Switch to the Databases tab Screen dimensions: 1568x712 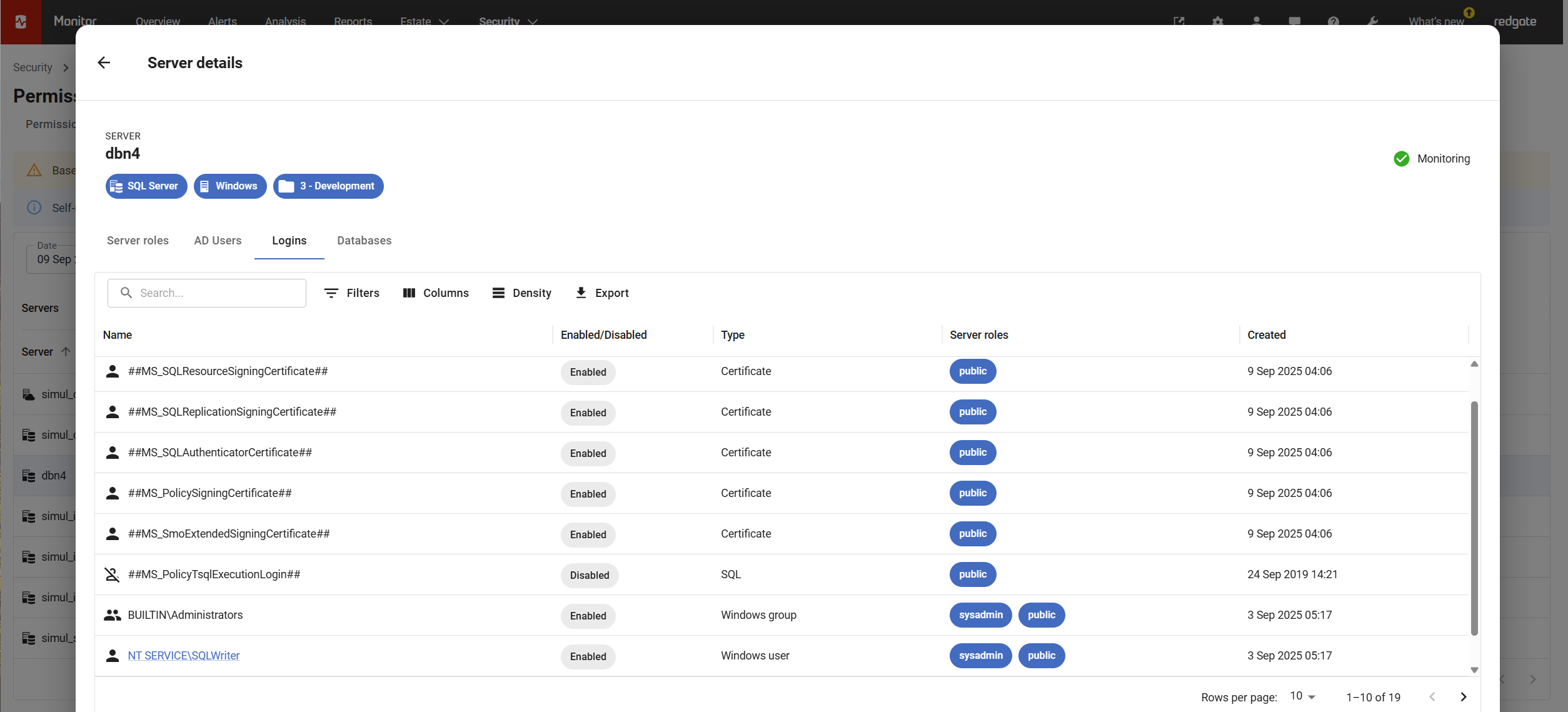[364, 241]
